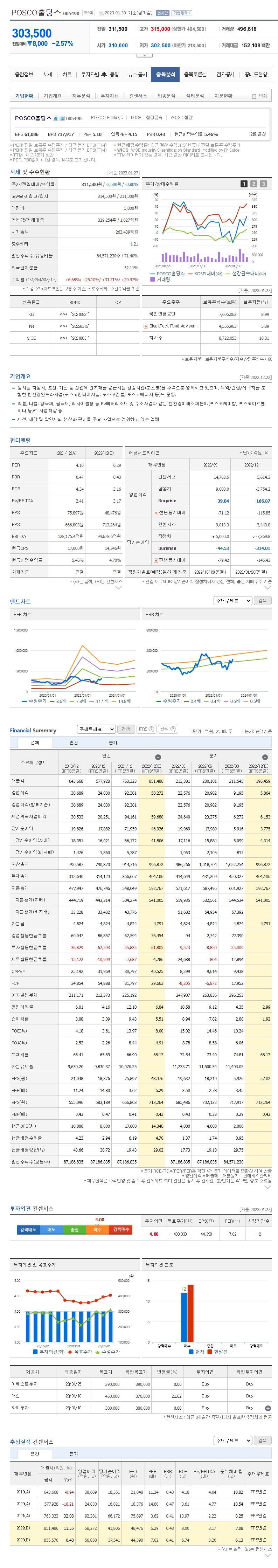Open 주재무제표 dropdown in 밴드차트 section

pos(232,601)
